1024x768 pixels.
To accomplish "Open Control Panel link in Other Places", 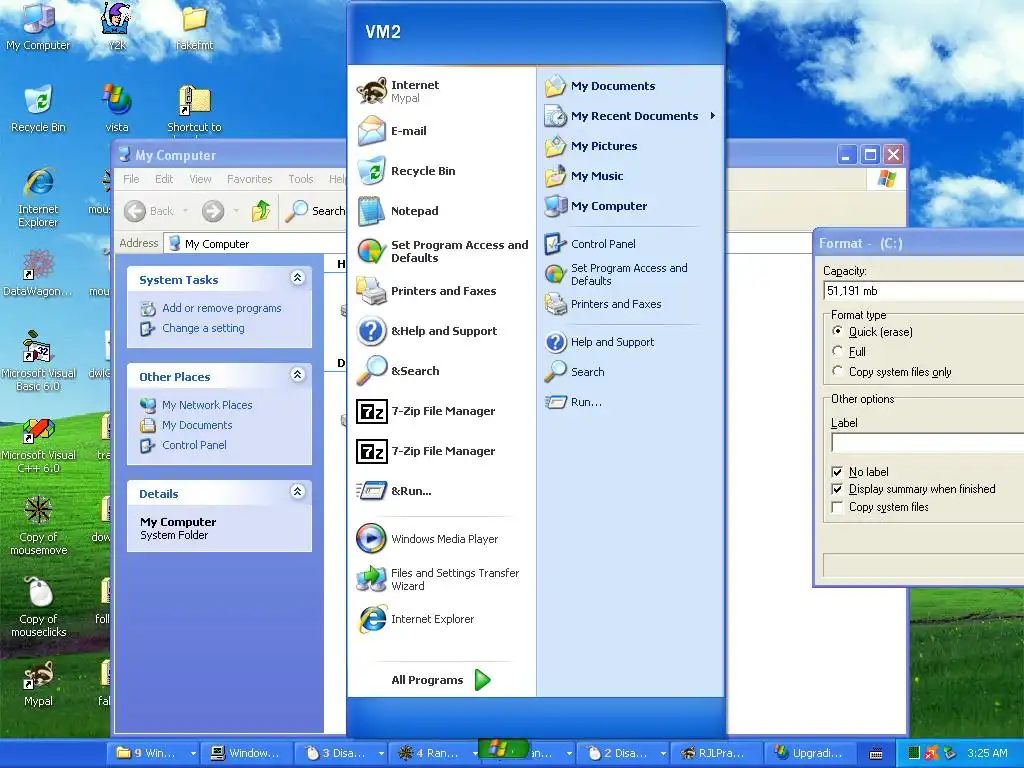I will point(195,445).
